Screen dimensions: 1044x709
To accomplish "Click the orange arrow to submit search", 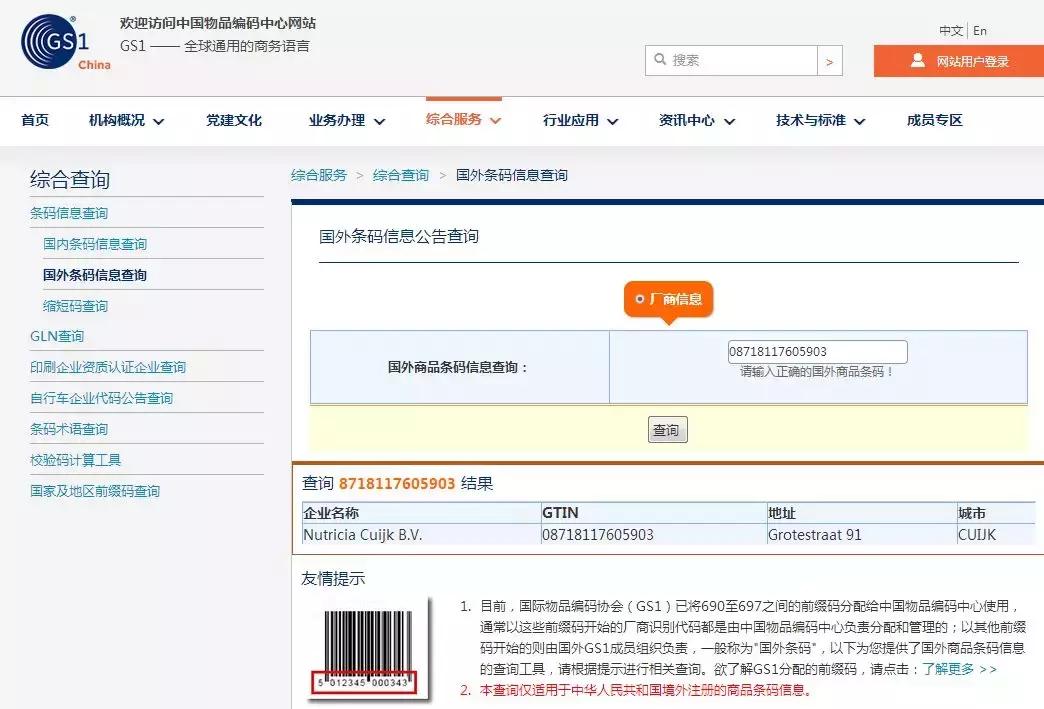I will (831, 60).
